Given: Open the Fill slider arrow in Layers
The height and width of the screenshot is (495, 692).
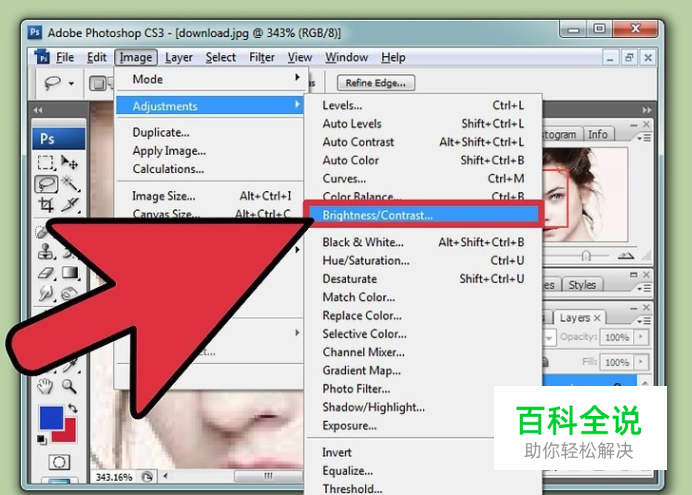Looking at the screenshot, I should pos(641,362).
